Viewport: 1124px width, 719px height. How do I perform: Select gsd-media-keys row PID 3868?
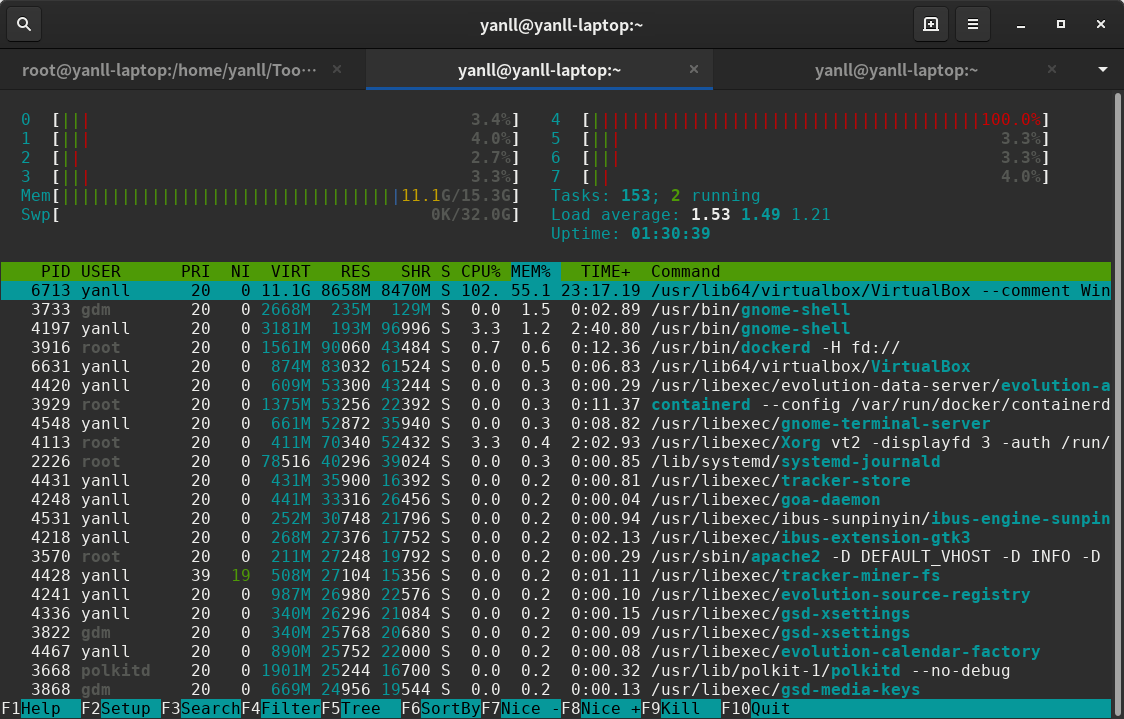point(556,690)
